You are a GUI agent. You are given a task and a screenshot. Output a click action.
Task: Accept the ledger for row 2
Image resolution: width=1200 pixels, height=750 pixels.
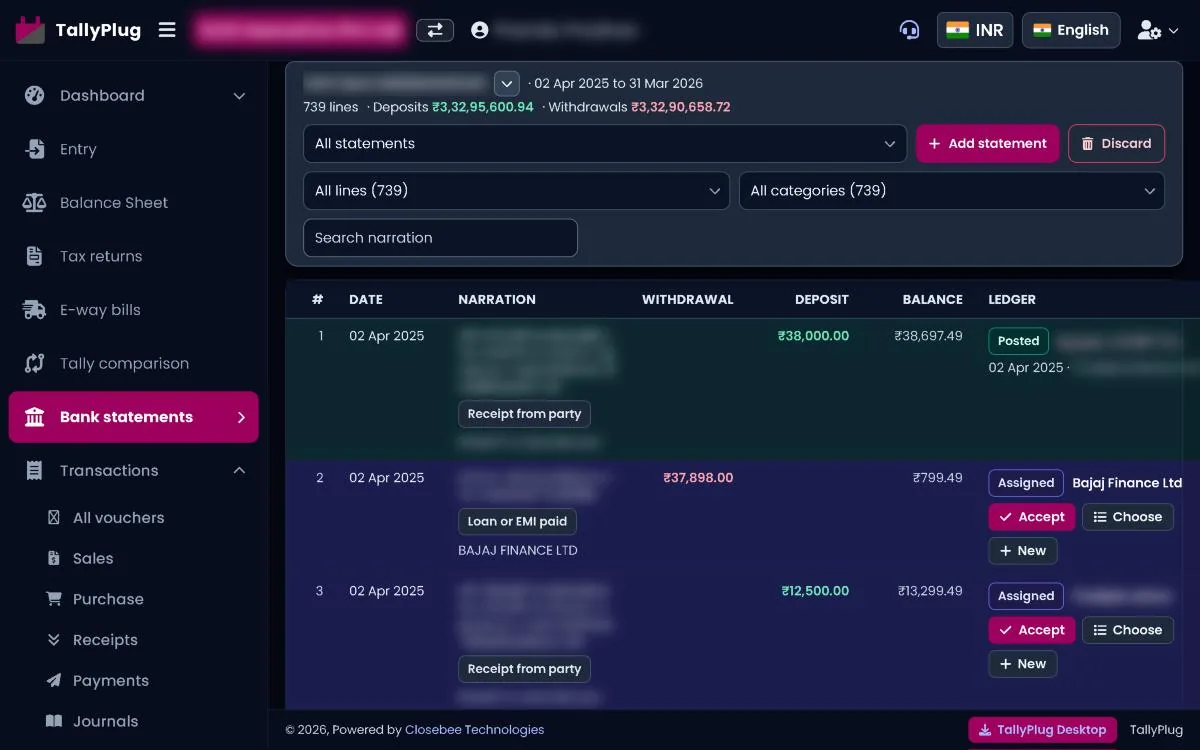point(1032,517)
